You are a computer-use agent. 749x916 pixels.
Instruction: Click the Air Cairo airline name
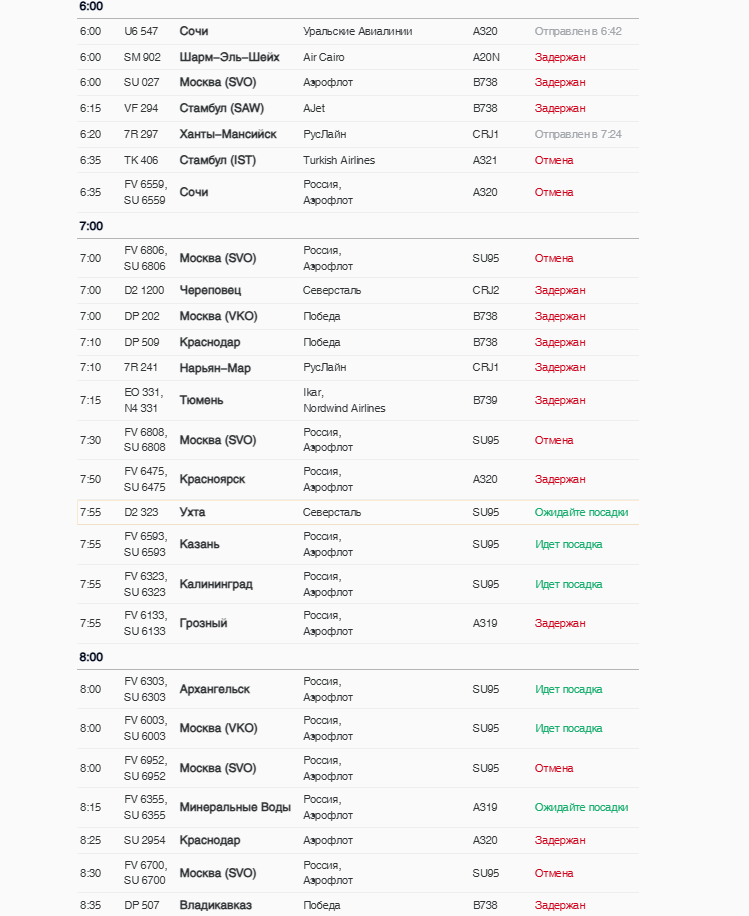(323, 57)
